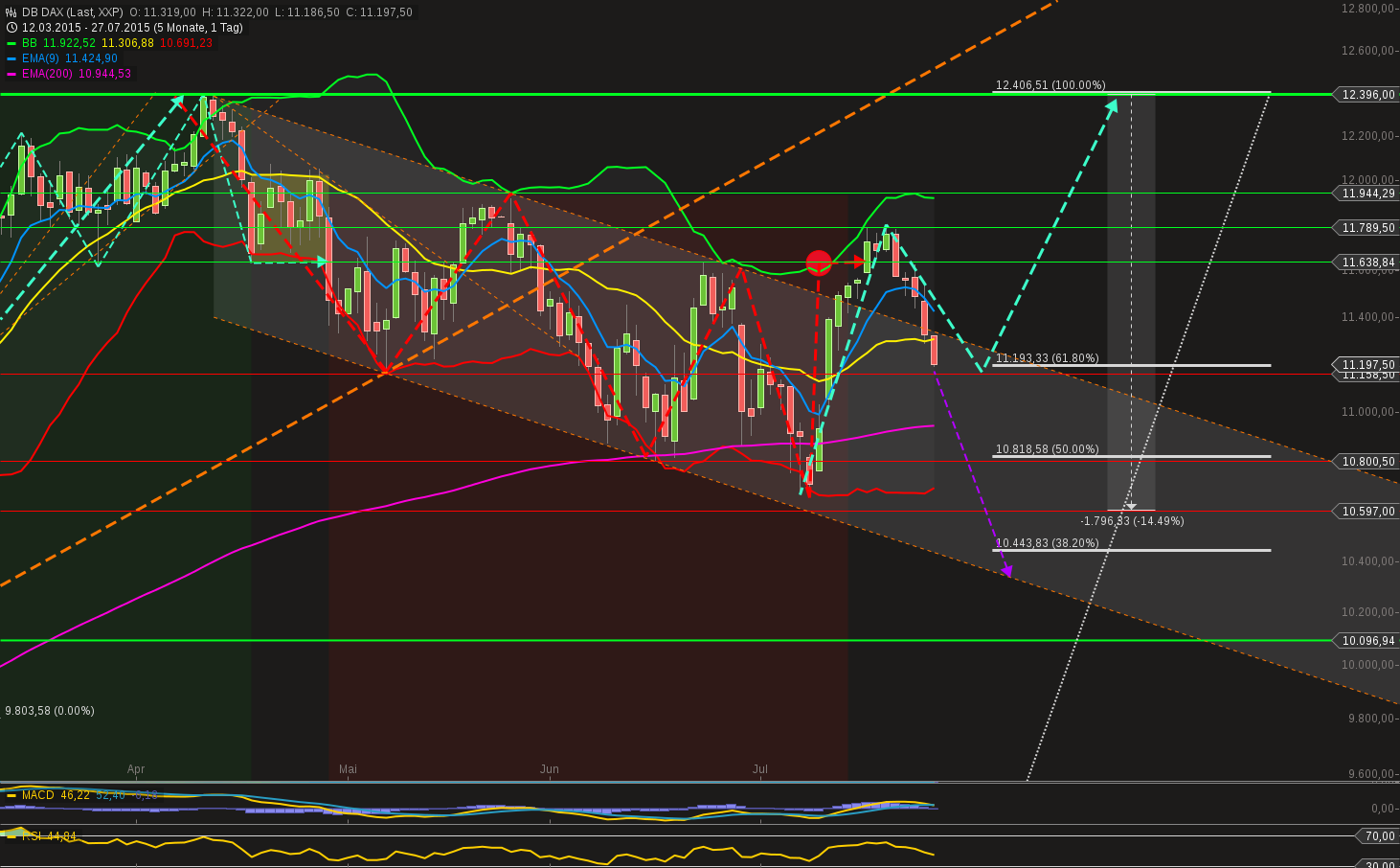Click the Jun month label on time axis

549,769
